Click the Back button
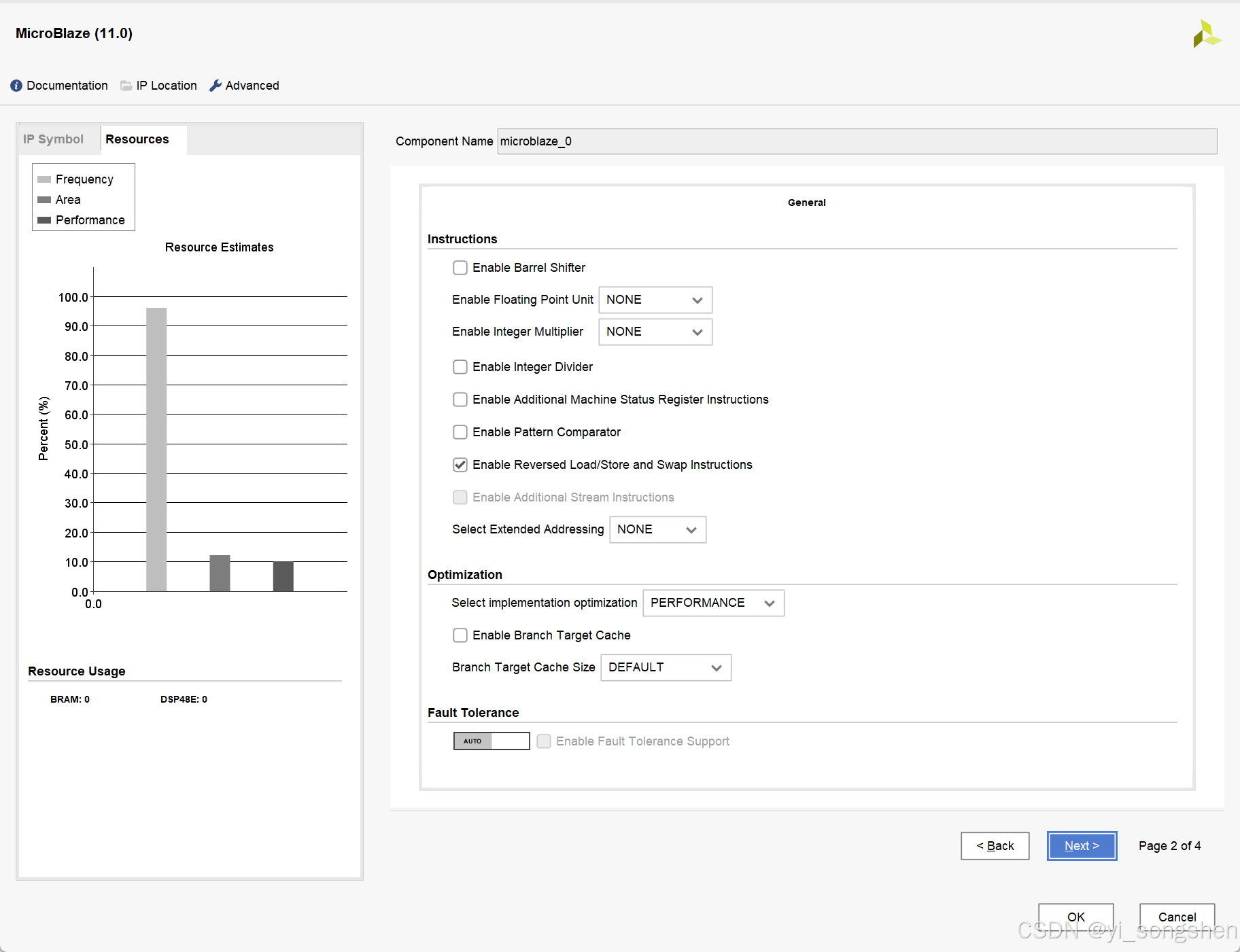The image size is (1240, 952). pyautogui.click(x=995, y=846)
